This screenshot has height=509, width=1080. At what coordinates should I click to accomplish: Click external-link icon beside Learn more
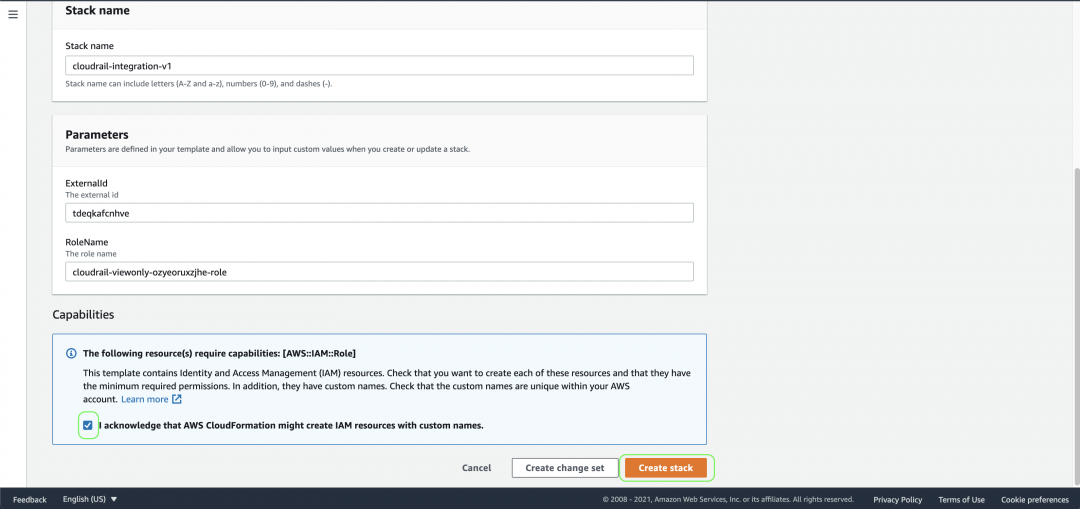point(177,399)
